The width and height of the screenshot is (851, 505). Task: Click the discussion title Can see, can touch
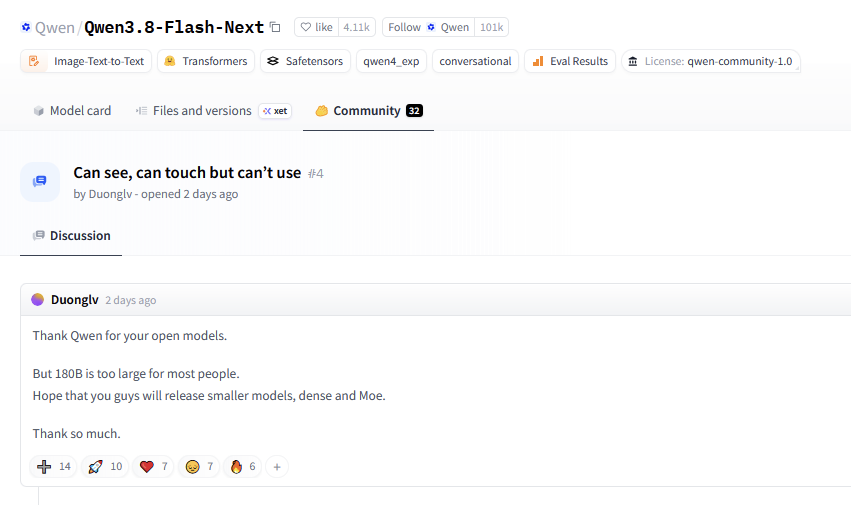[x=187, y=173]
